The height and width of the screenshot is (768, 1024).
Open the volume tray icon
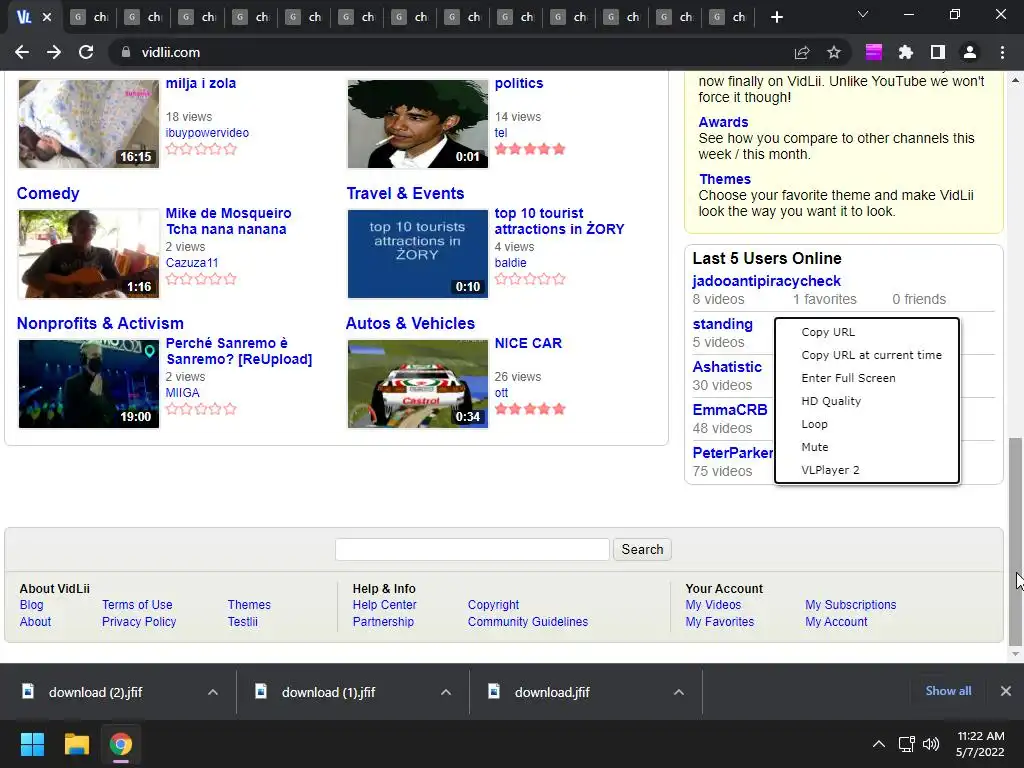(931, 744)
